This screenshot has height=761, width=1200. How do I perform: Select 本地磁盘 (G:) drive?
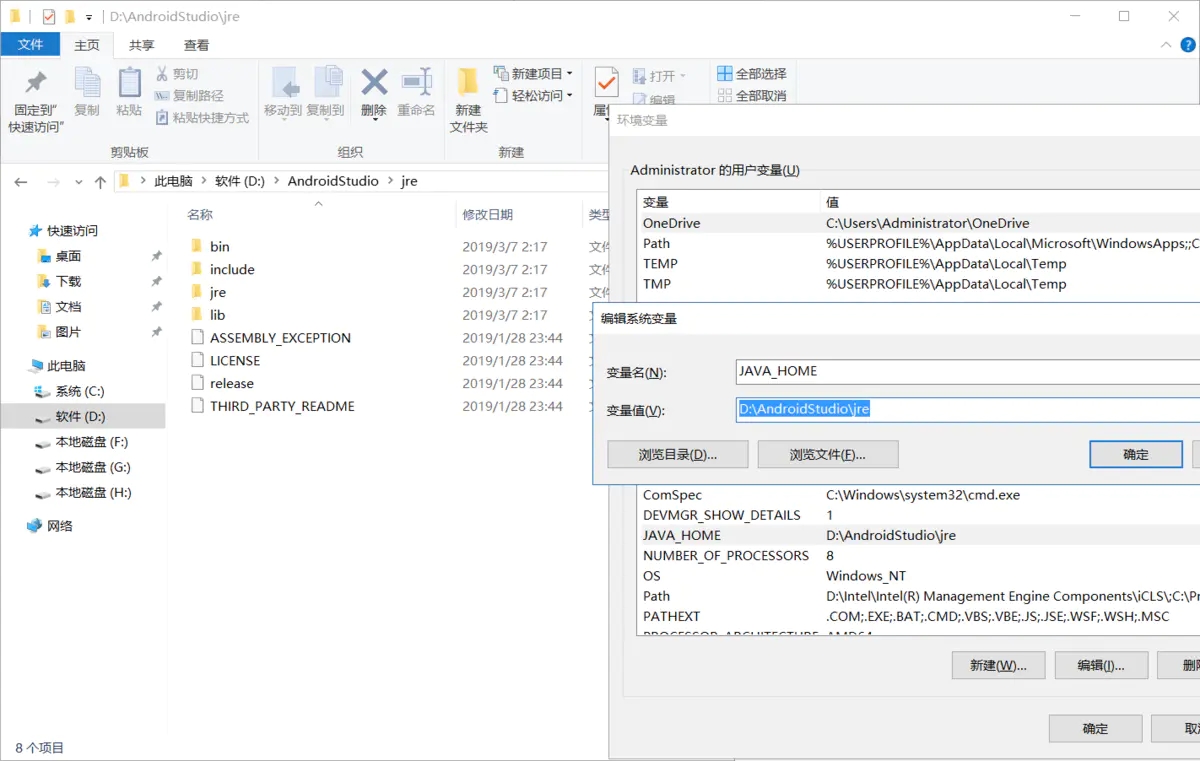(x=93, y=468)
